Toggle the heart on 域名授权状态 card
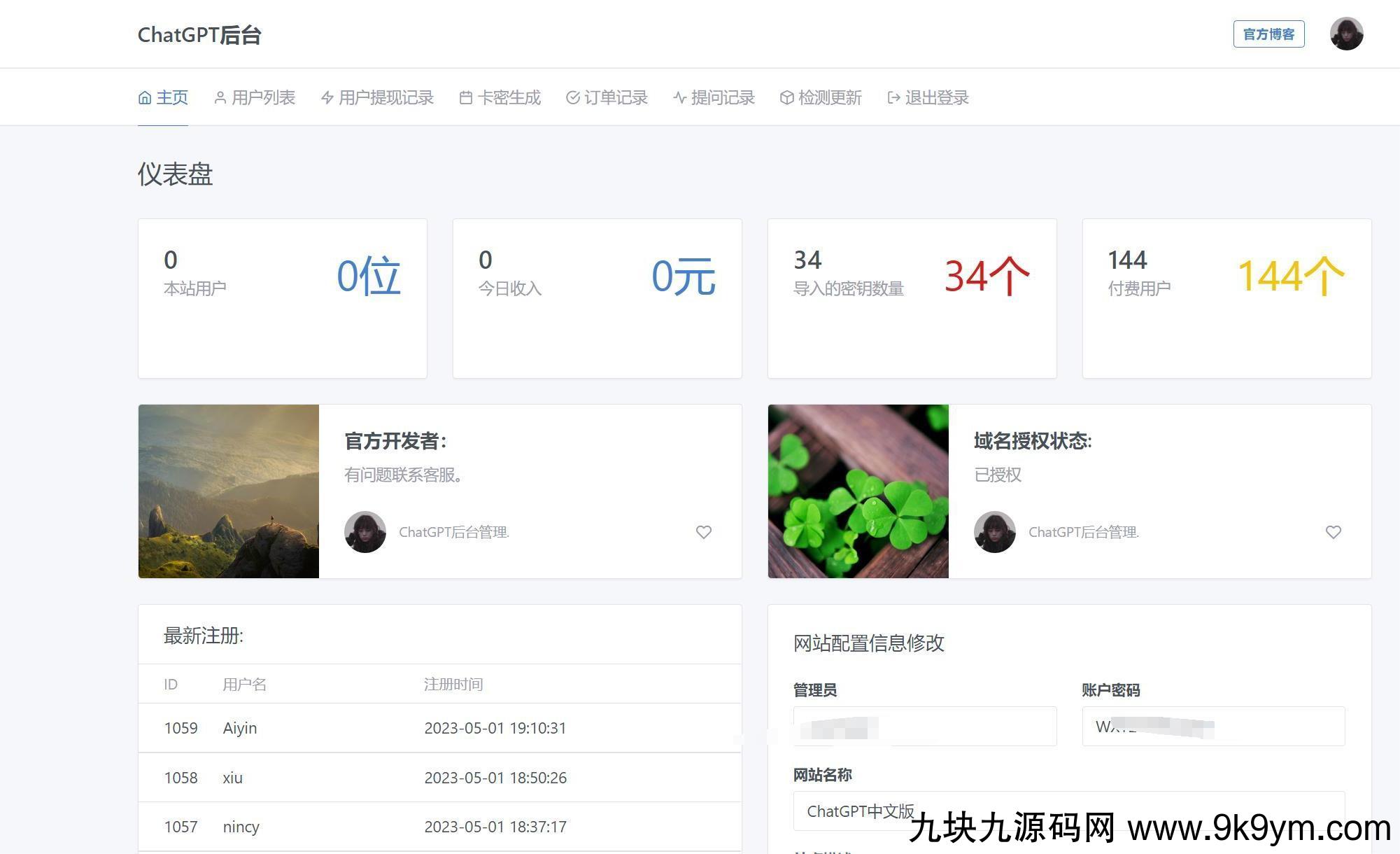1400x854 pixels. point(1333,532)
